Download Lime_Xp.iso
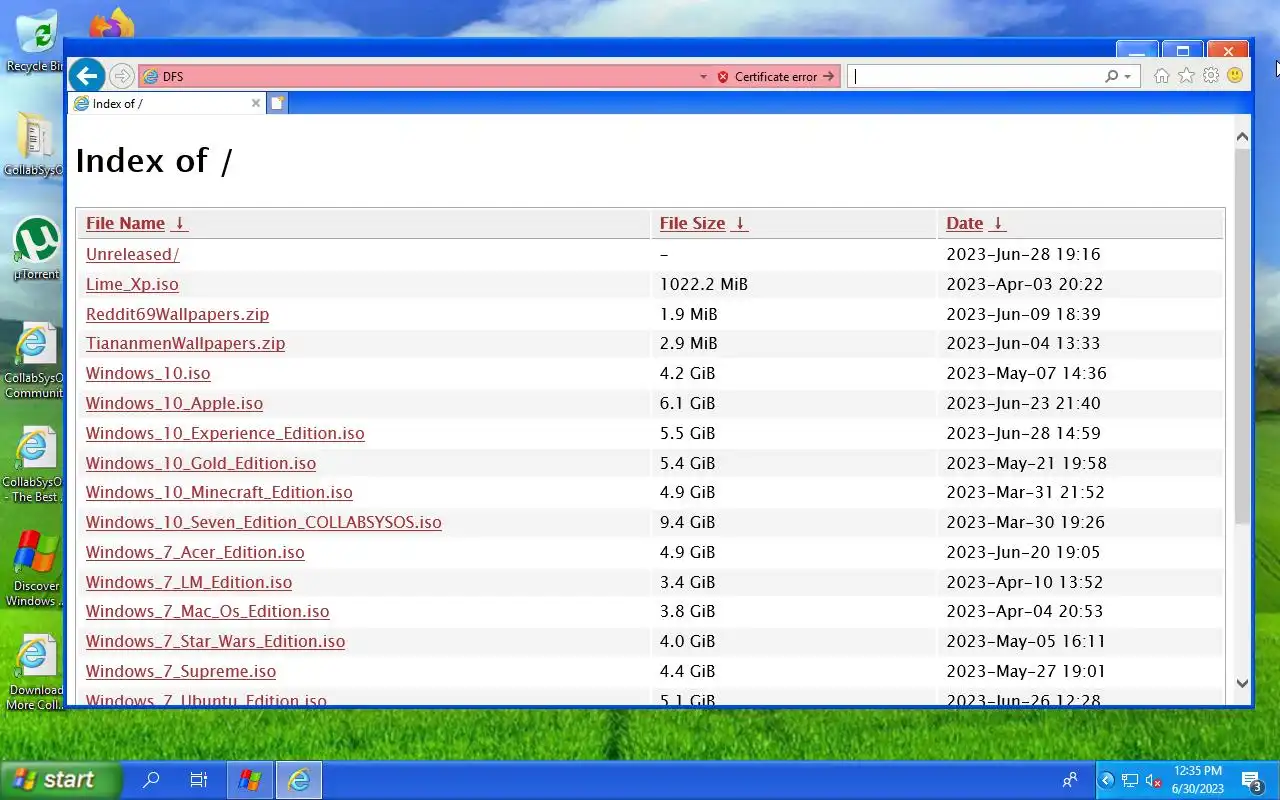Viewport: 1280px width, 800px height. [x=132, y=284]
